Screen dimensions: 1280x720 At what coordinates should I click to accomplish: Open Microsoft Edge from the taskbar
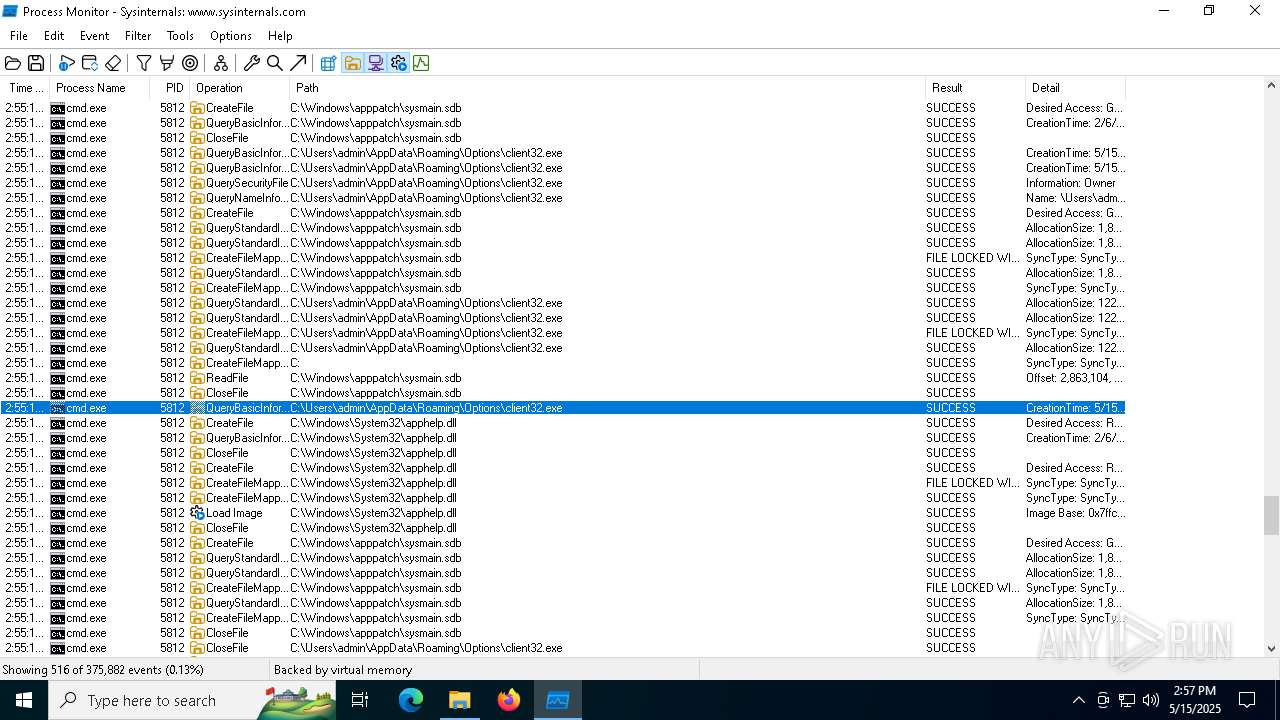411,700
